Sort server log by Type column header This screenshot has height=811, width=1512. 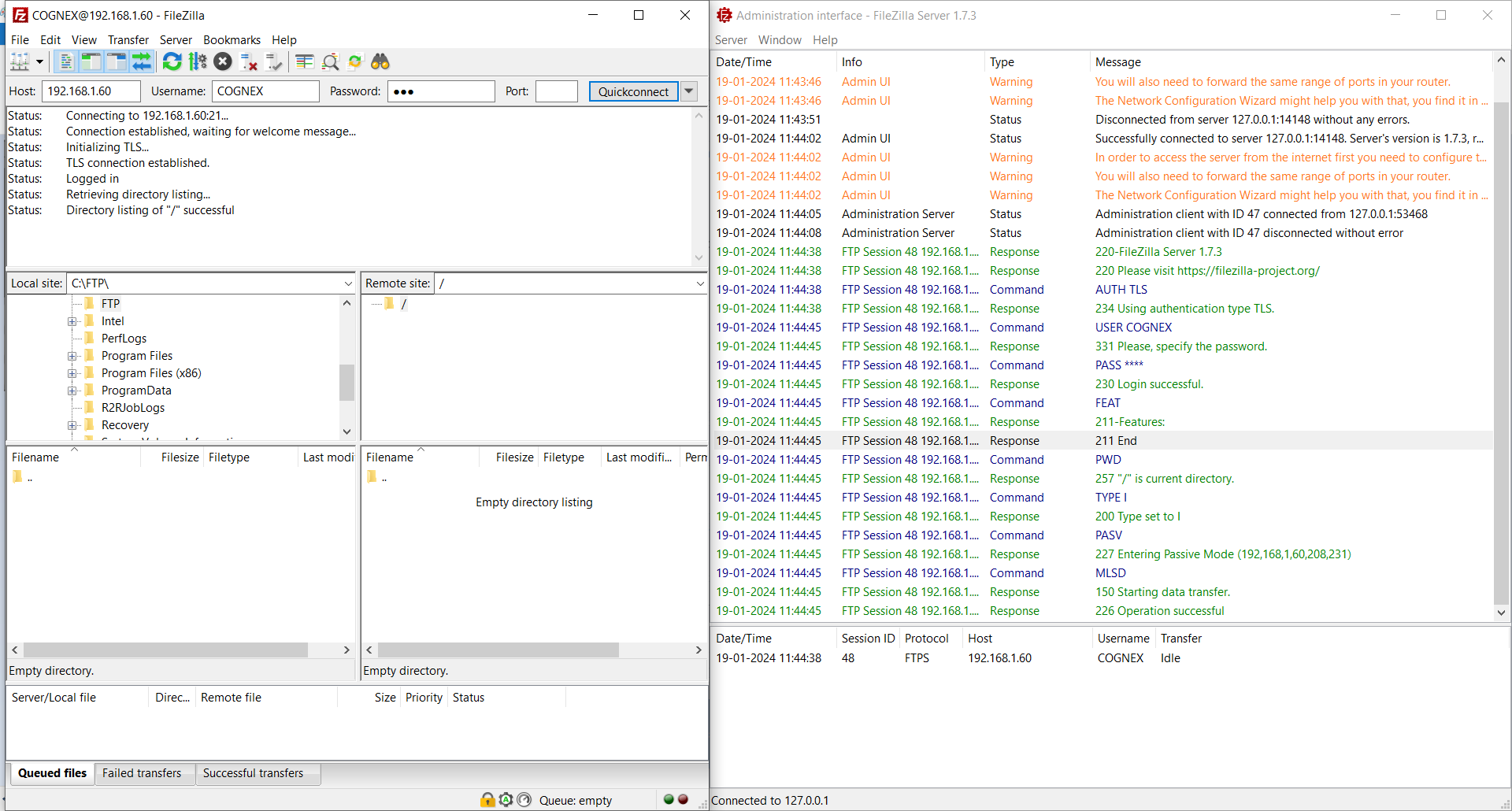tap(1036, 62)
